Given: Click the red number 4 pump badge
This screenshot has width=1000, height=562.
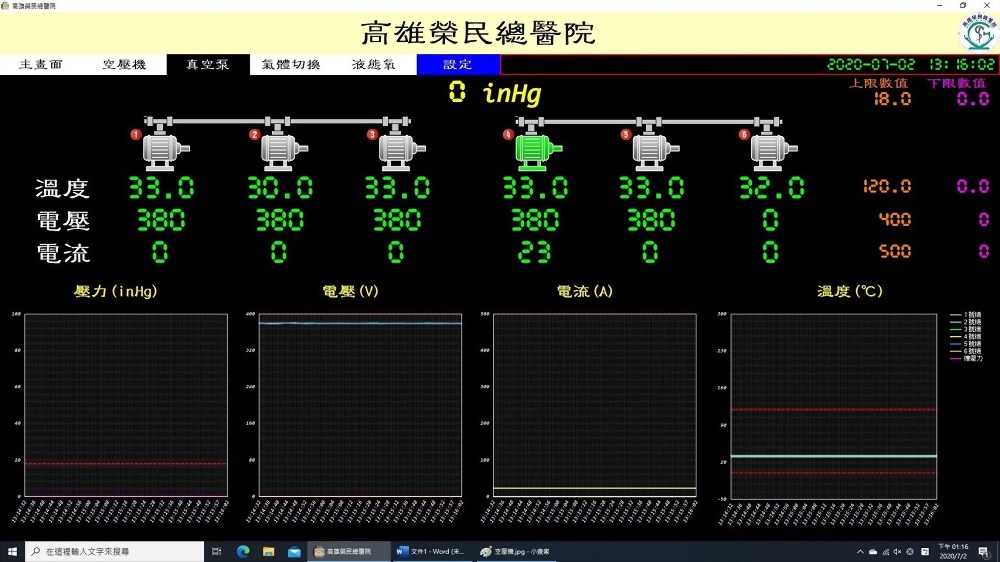Looking at the screenshot, I should point(508,135).
